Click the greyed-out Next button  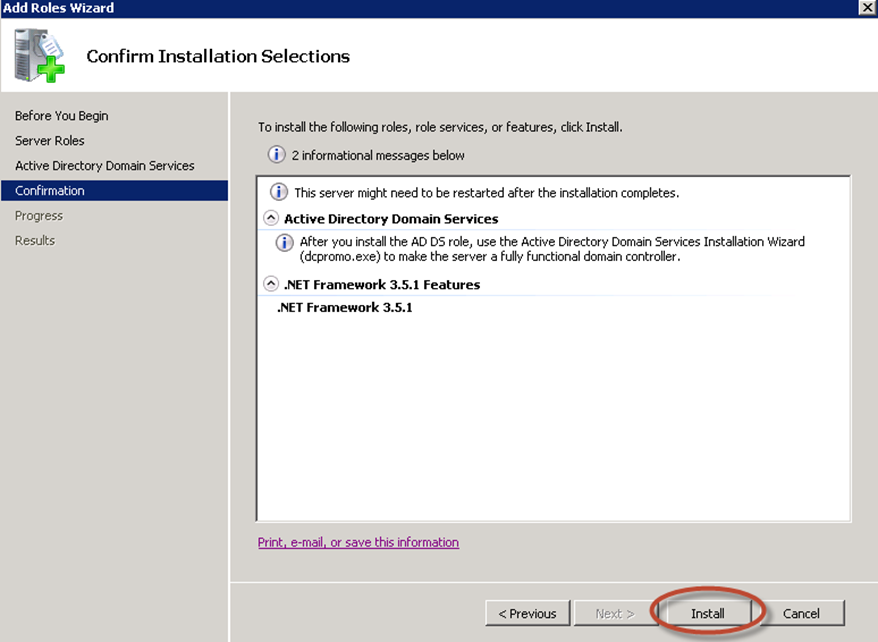pyautogui.click(x=615, y=613)
